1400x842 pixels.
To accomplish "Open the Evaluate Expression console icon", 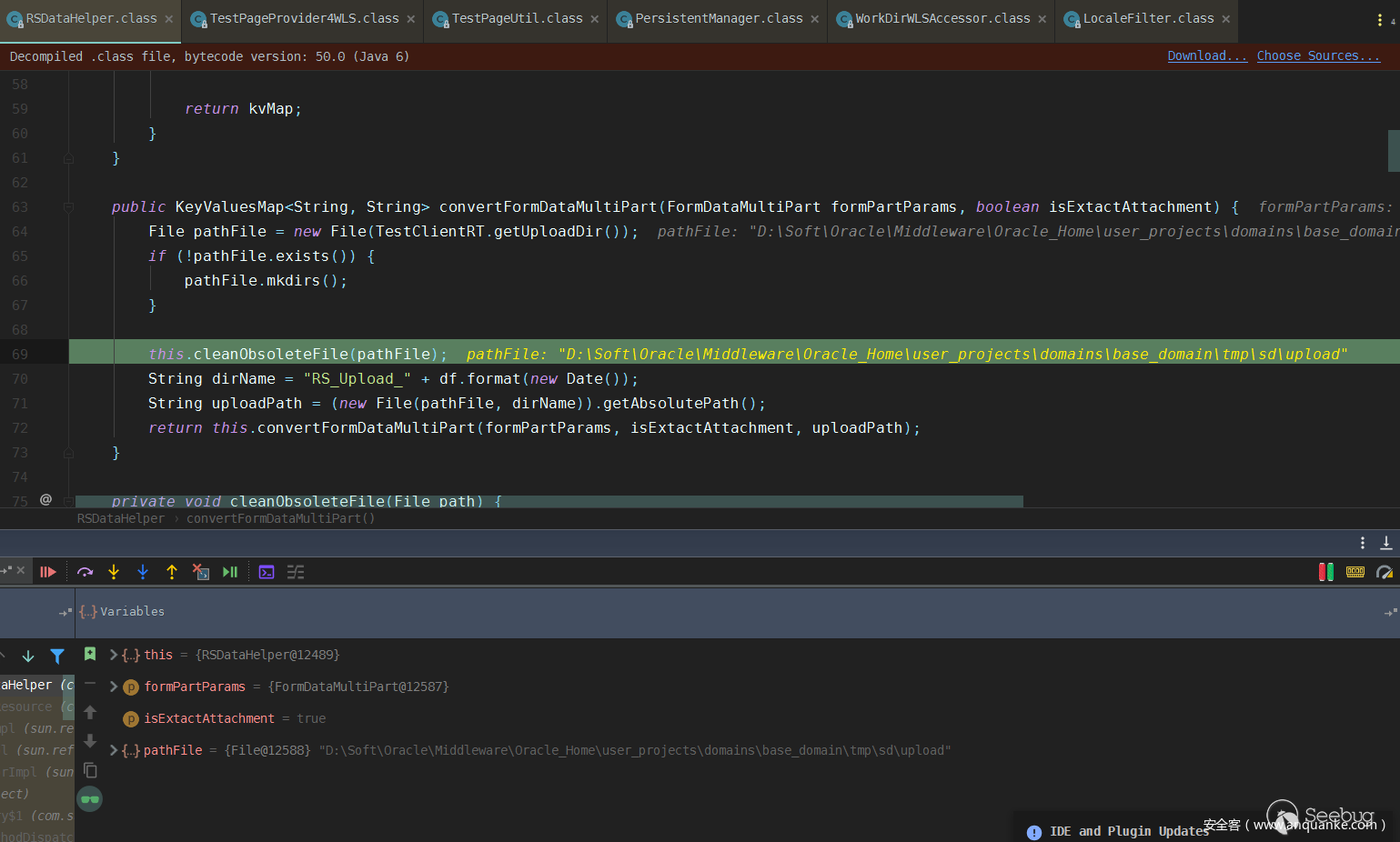I will tap(267, 572).
